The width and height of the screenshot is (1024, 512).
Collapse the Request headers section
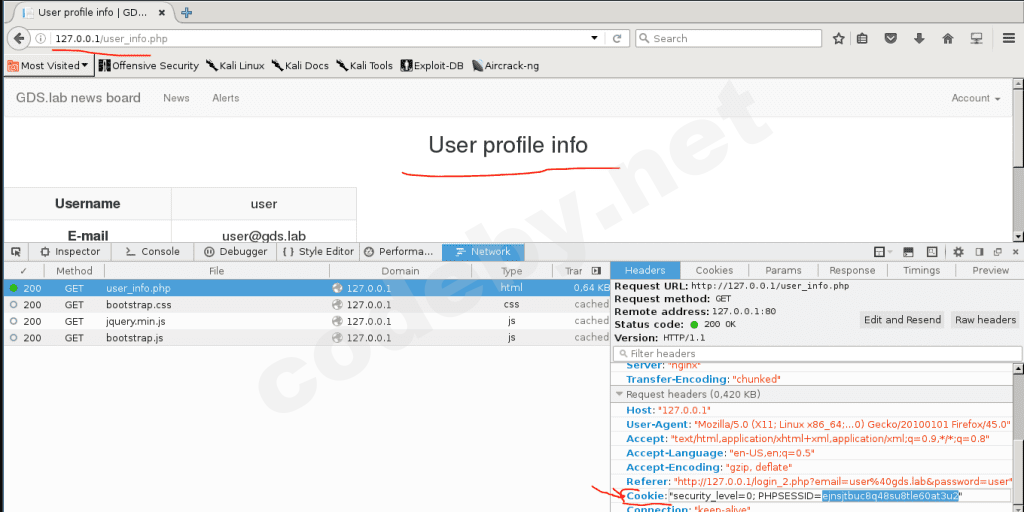click(618, 394)
